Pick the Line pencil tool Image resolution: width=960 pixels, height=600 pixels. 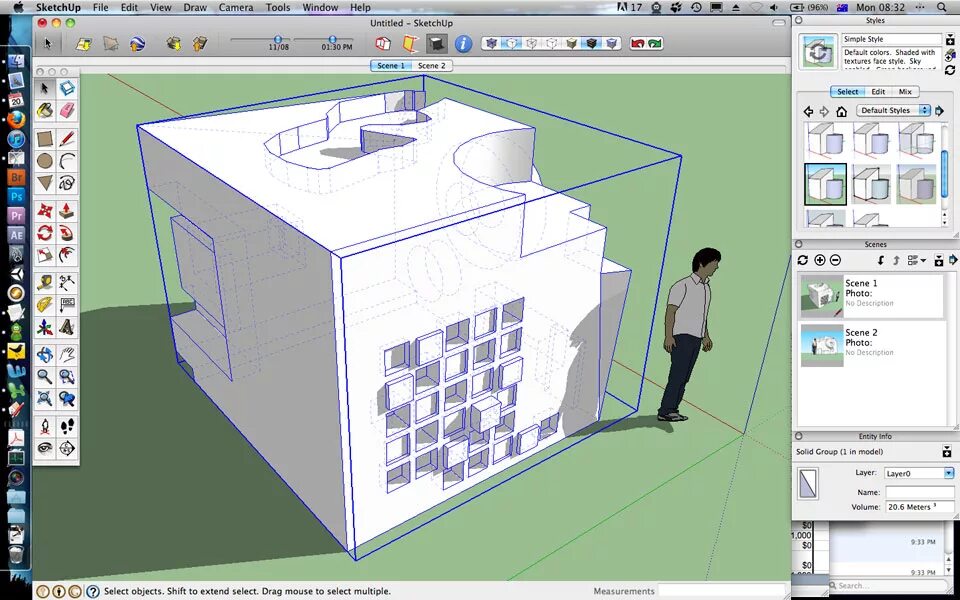tap(67, 139)
